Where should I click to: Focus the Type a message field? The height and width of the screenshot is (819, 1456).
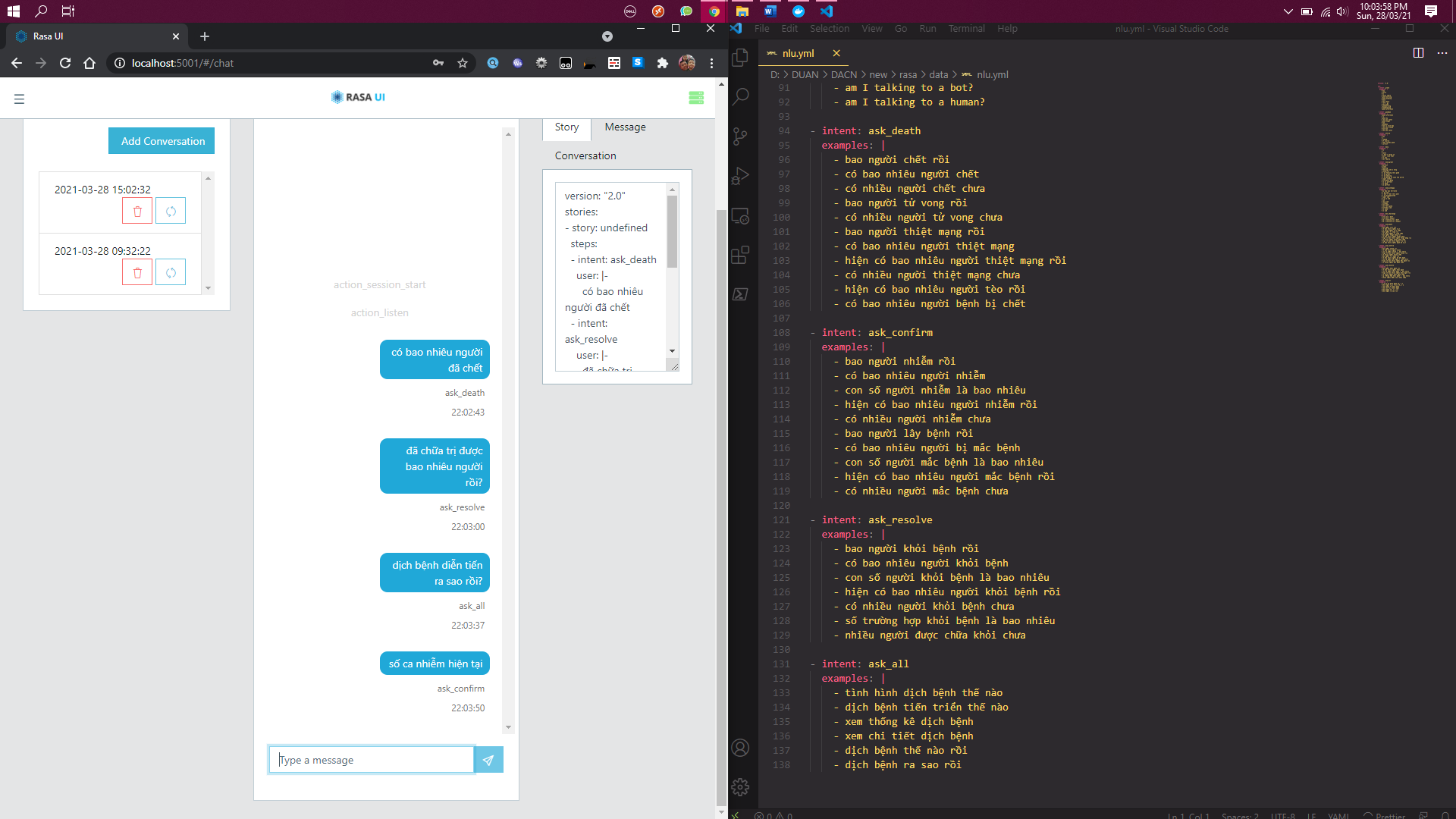[372, 760]
